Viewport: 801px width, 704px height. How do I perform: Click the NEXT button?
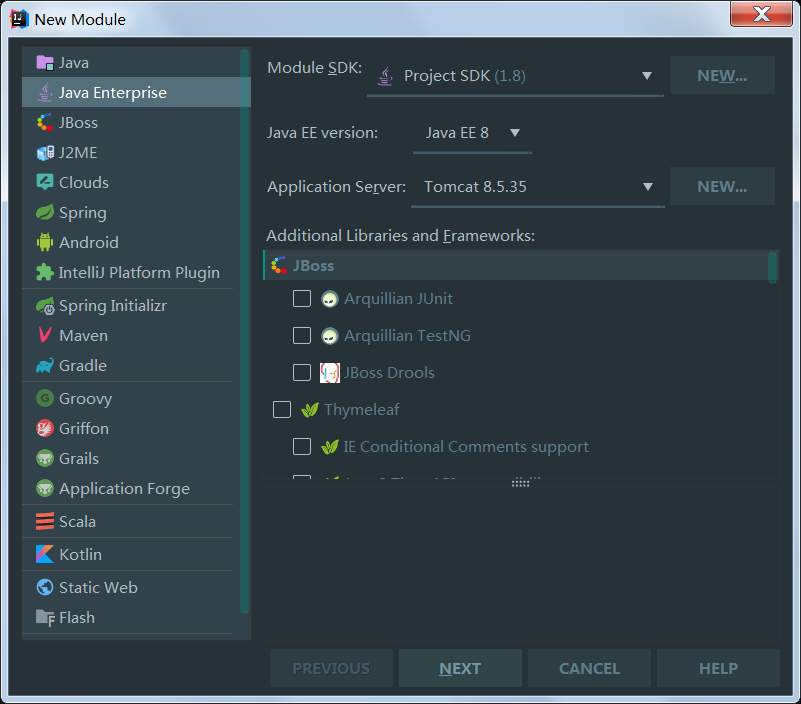[x=460, y=668]
